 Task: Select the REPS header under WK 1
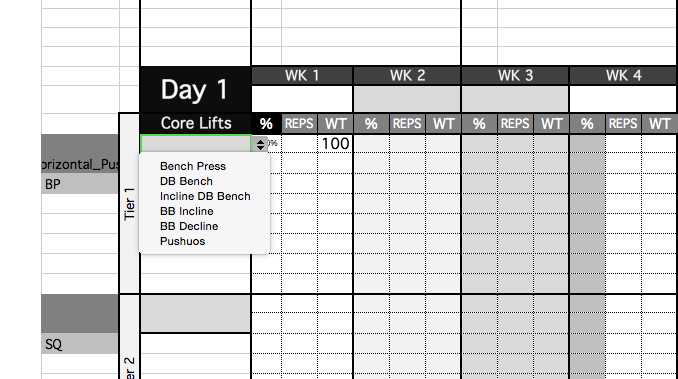[x=299, y=124]
